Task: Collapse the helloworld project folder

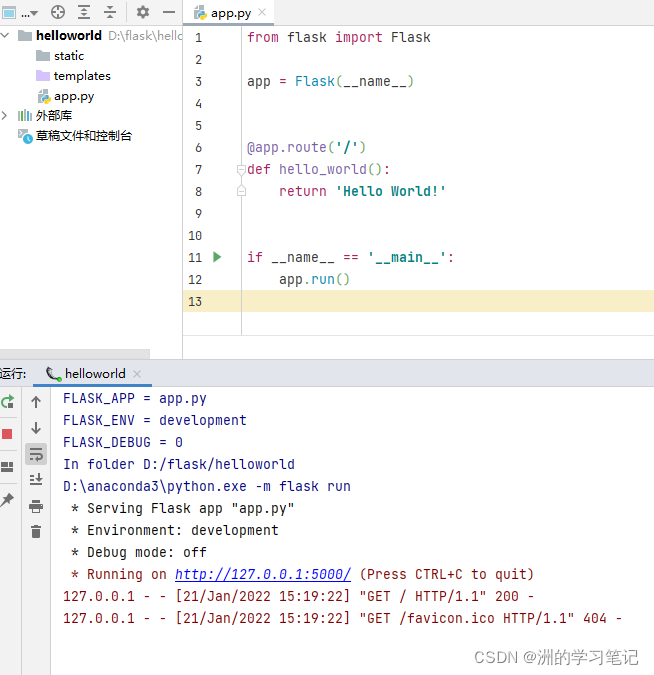Action: tap(7, 35)
